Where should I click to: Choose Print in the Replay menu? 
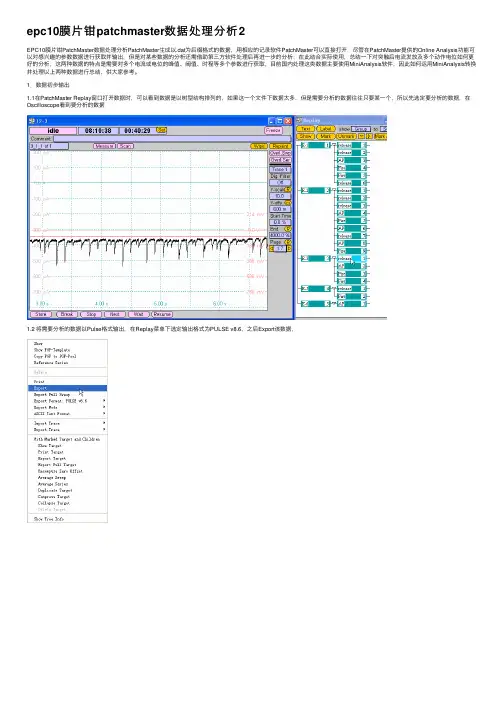point(67,382)
